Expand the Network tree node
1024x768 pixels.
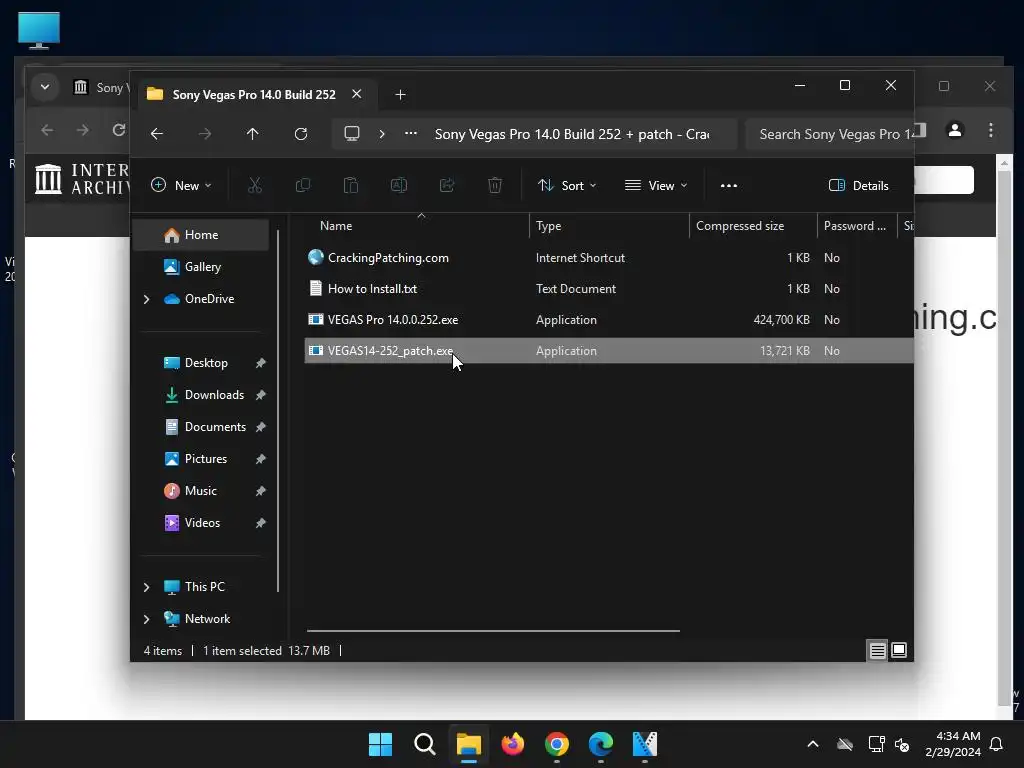pyautogui.click(x=146, y=619)
